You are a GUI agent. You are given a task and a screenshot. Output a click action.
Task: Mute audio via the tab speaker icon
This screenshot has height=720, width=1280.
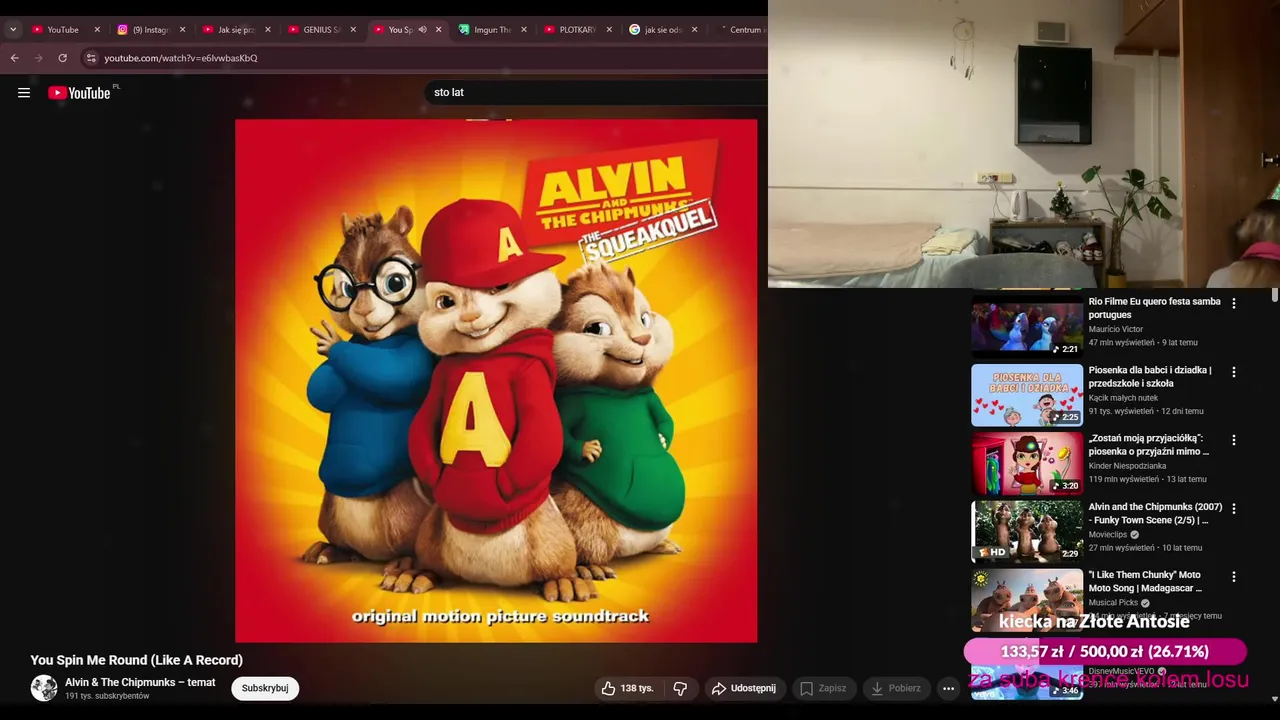(x=422, y=30)
